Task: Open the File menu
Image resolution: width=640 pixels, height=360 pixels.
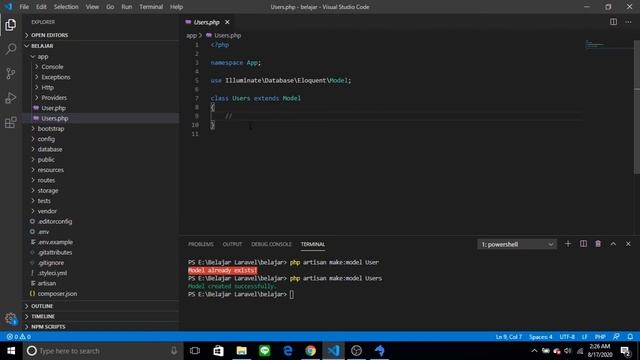Action: 24,7
